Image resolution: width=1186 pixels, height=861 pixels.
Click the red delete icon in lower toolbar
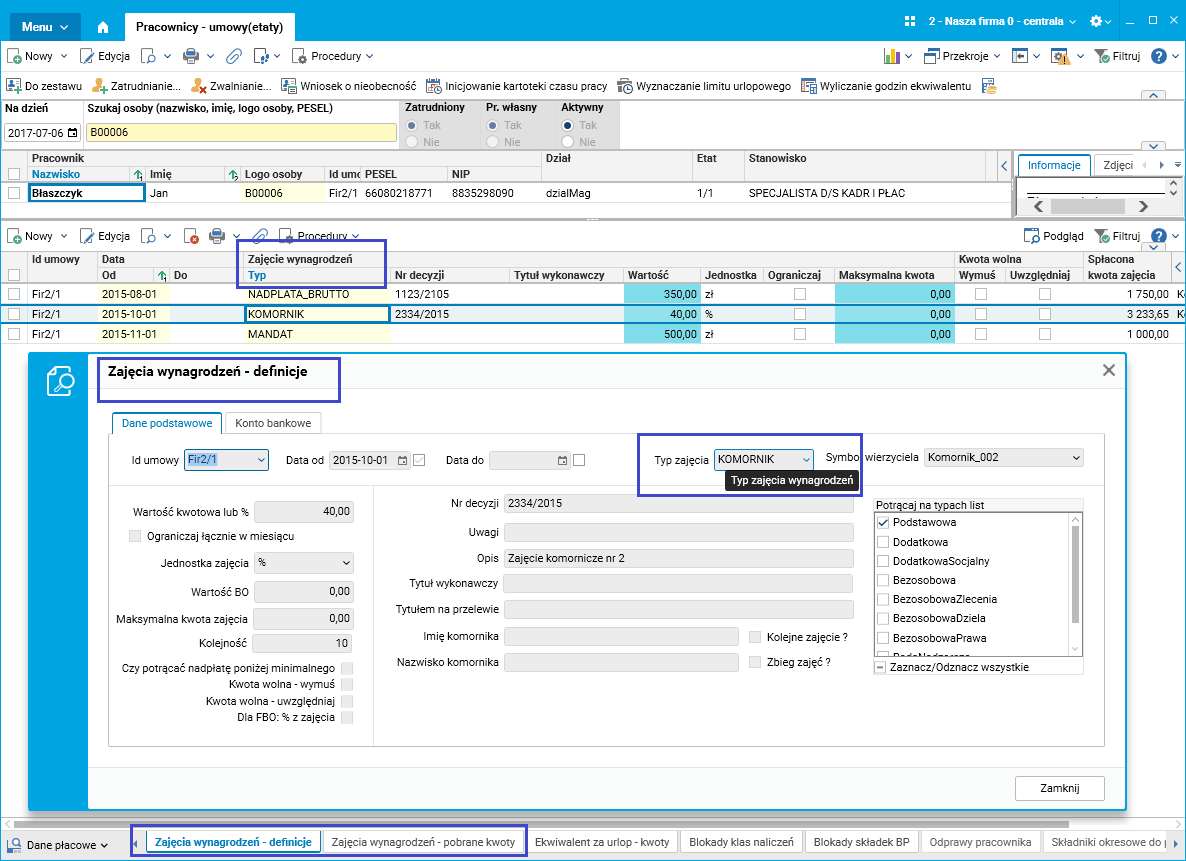coord(191,237)
